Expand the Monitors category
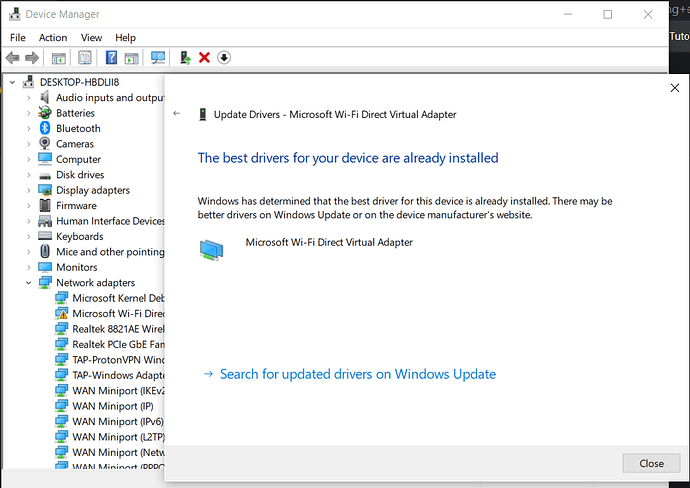690x488 pixels. point(29,267)
